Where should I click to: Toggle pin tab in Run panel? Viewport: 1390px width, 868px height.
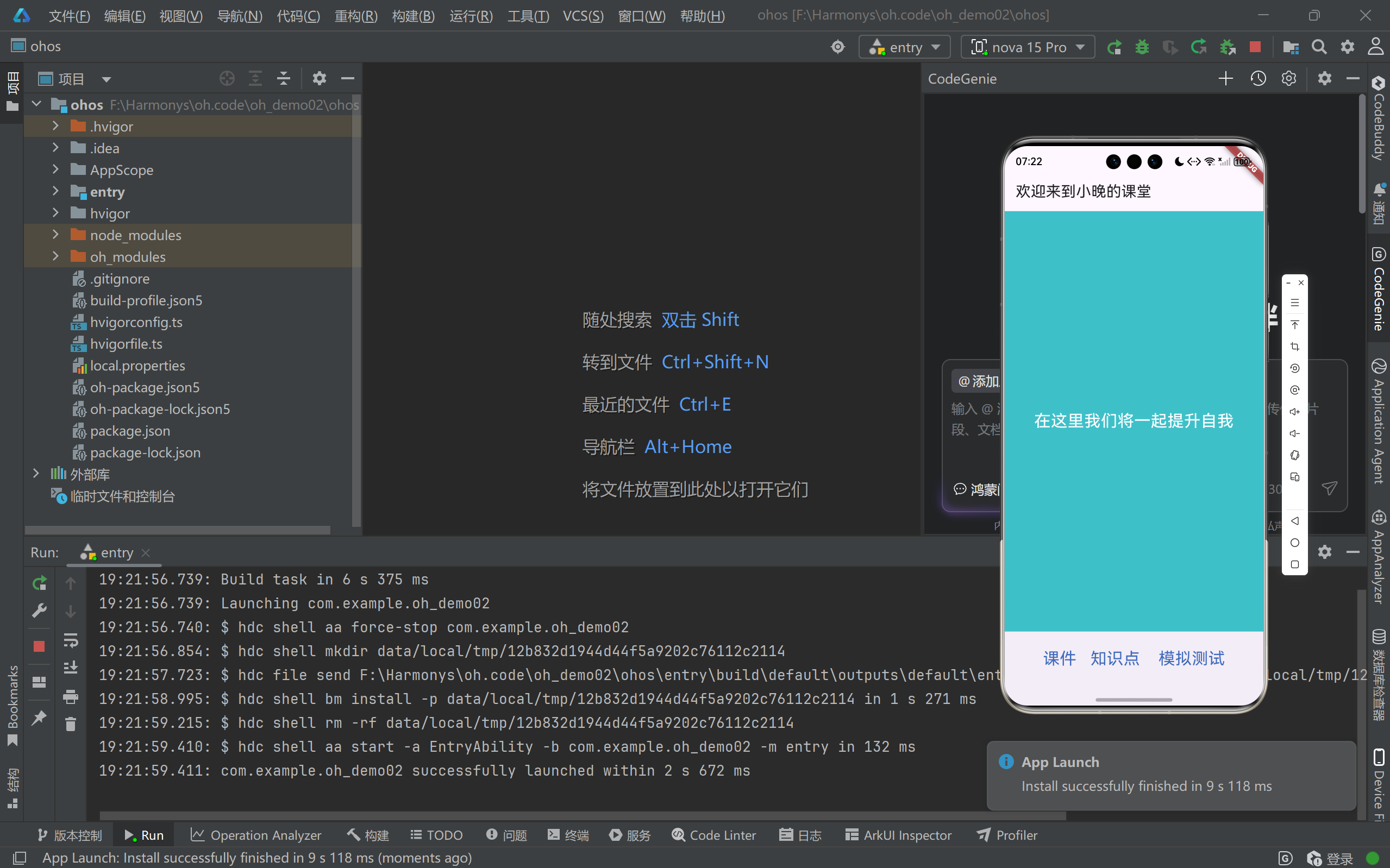coord(39,718)
